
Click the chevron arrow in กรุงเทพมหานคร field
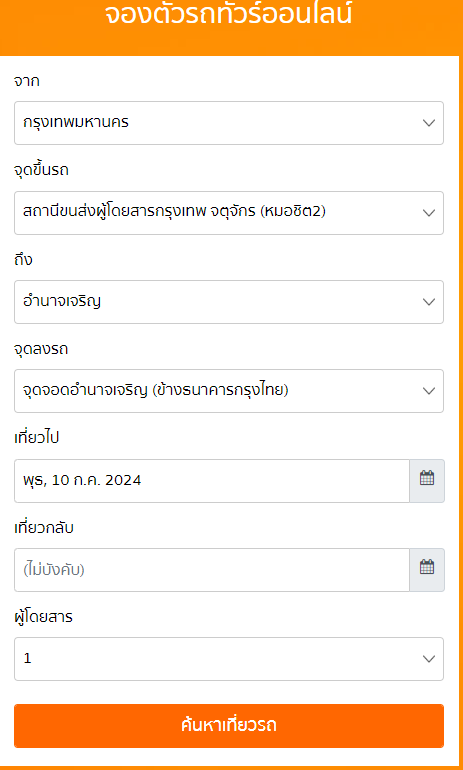coord(429,123)
